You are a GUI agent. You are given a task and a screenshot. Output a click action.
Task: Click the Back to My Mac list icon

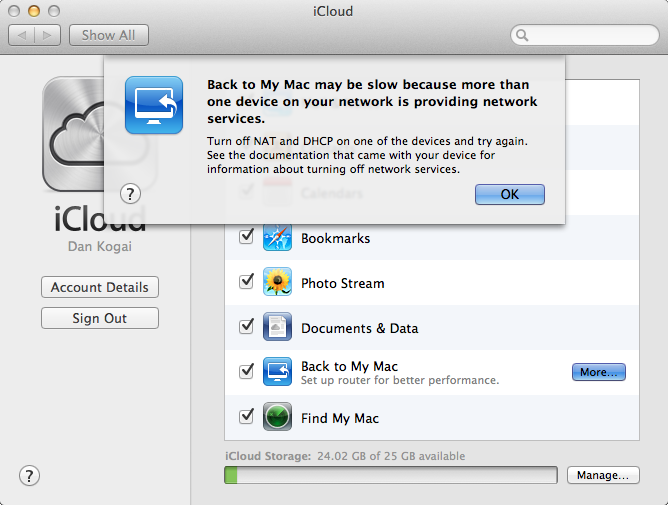pyautogui.click(x=277, y=372)
